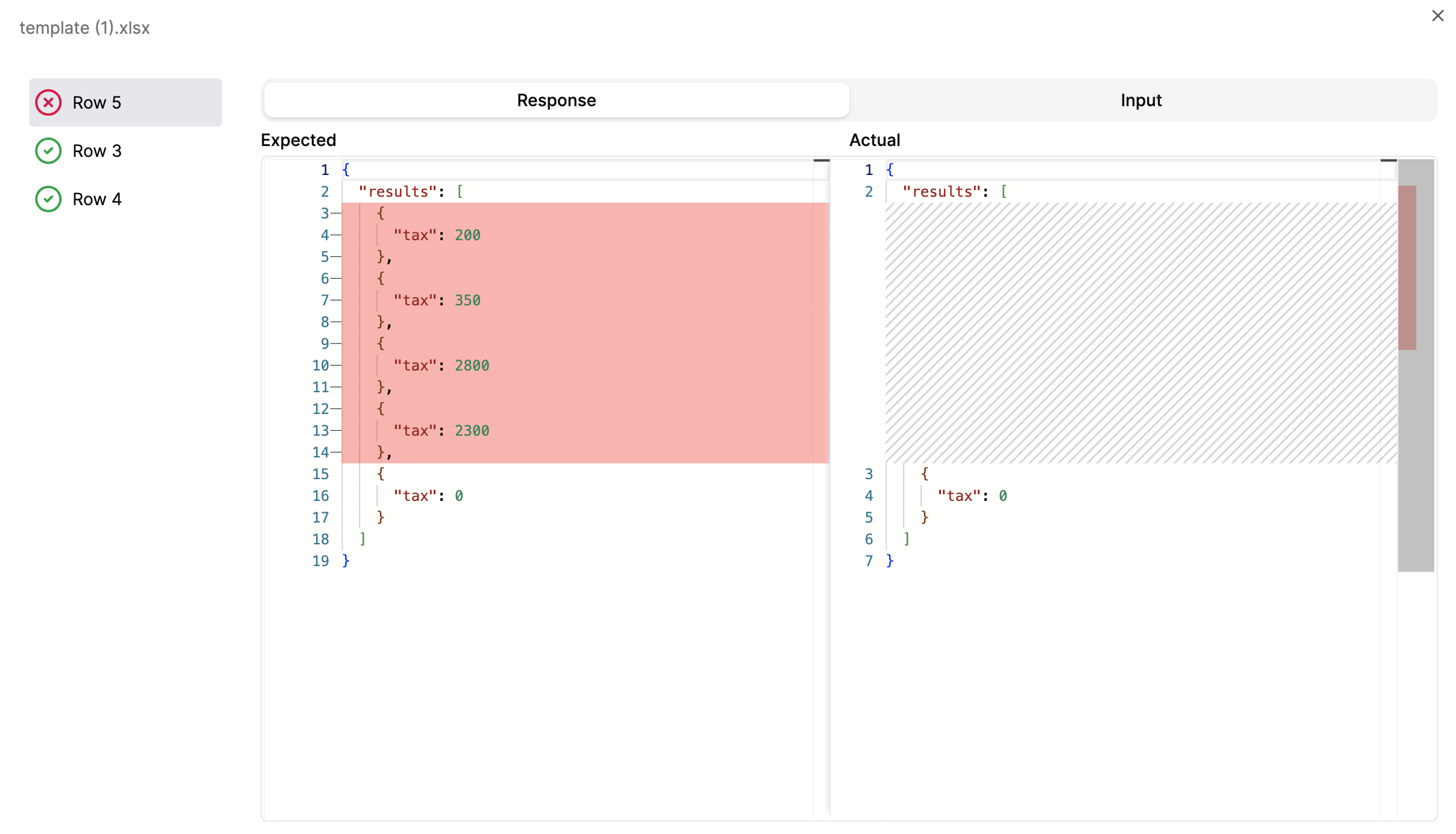
Task: Click the template (1).xlsx title text
Action: [x=84, y=28]
